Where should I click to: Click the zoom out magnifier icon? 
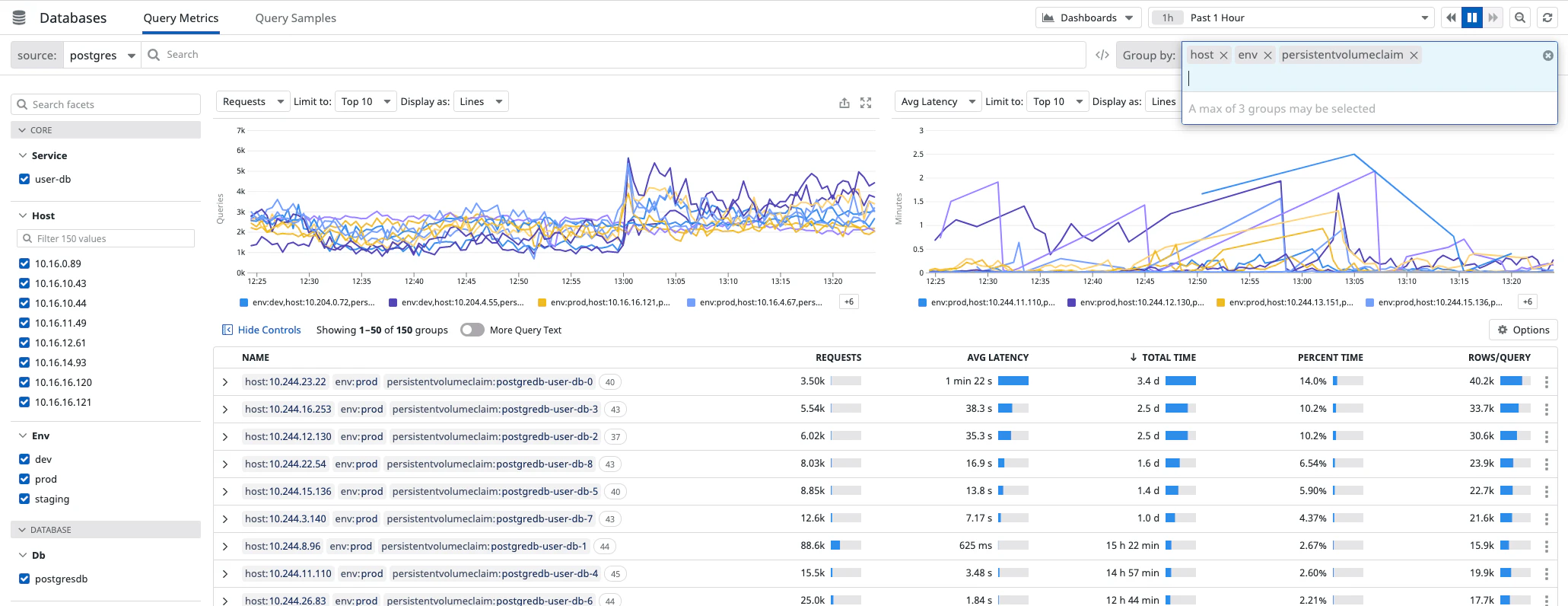(1520, 18)
